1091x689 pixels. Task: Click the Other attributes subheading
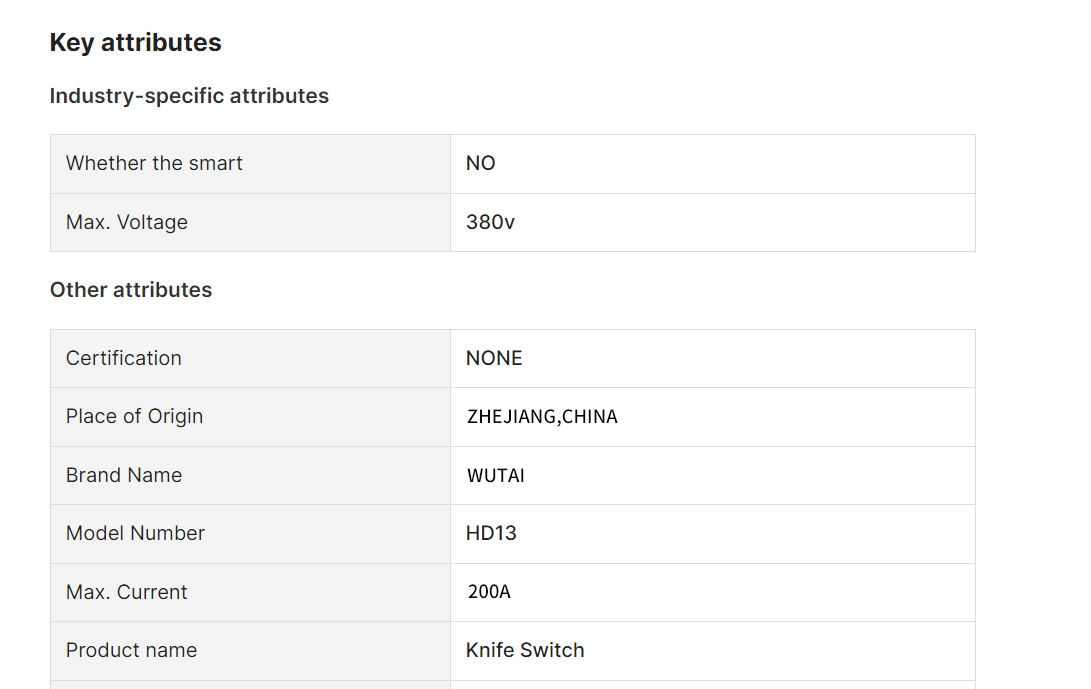tap(131, 290)
